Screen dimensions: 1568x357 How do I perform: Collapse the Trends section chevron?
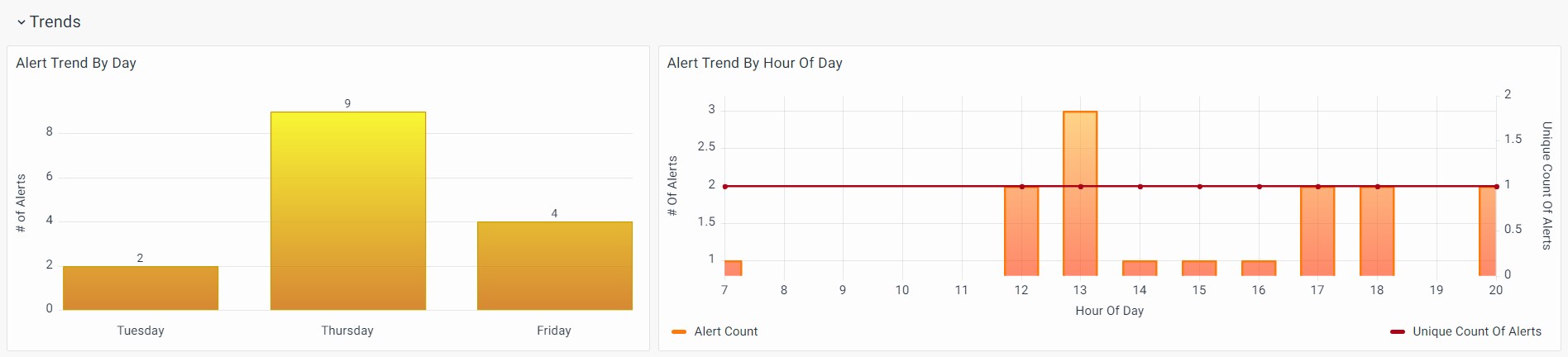tap(21, 22)
